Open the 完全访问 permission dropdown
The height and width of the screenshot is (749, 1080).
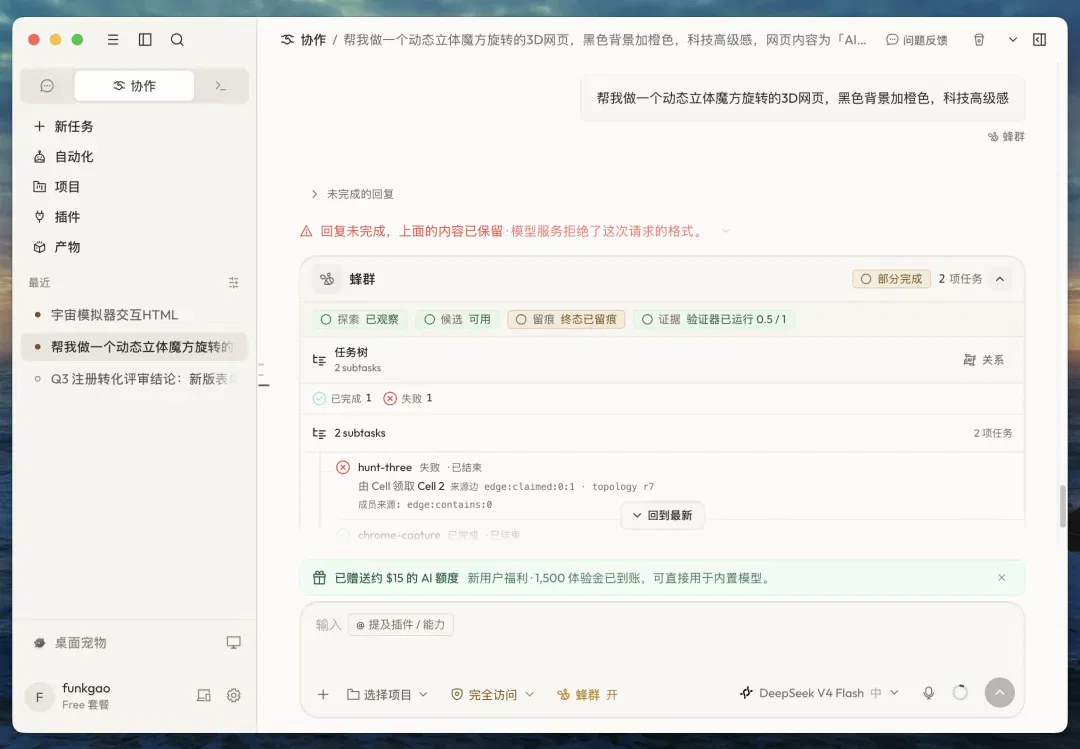point(492,695)
